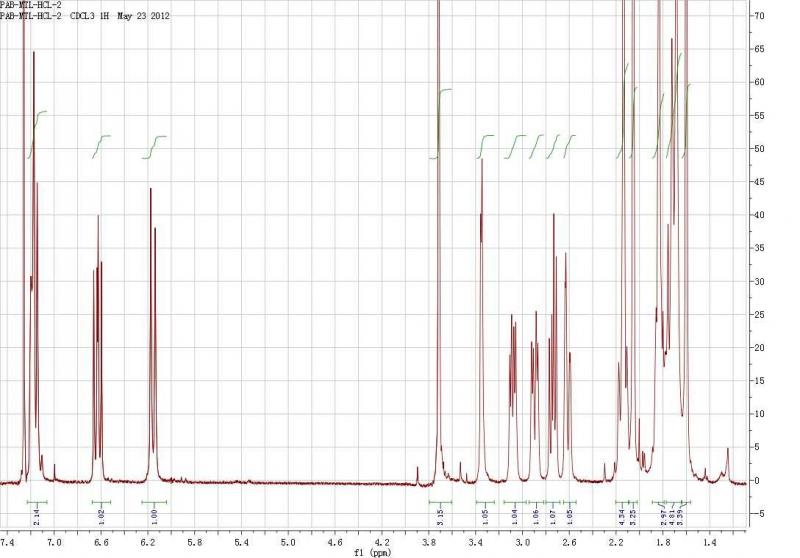Screen dimensions: 800x558
Task: Select the integration value 4.54
Action: tap(622, 518)
